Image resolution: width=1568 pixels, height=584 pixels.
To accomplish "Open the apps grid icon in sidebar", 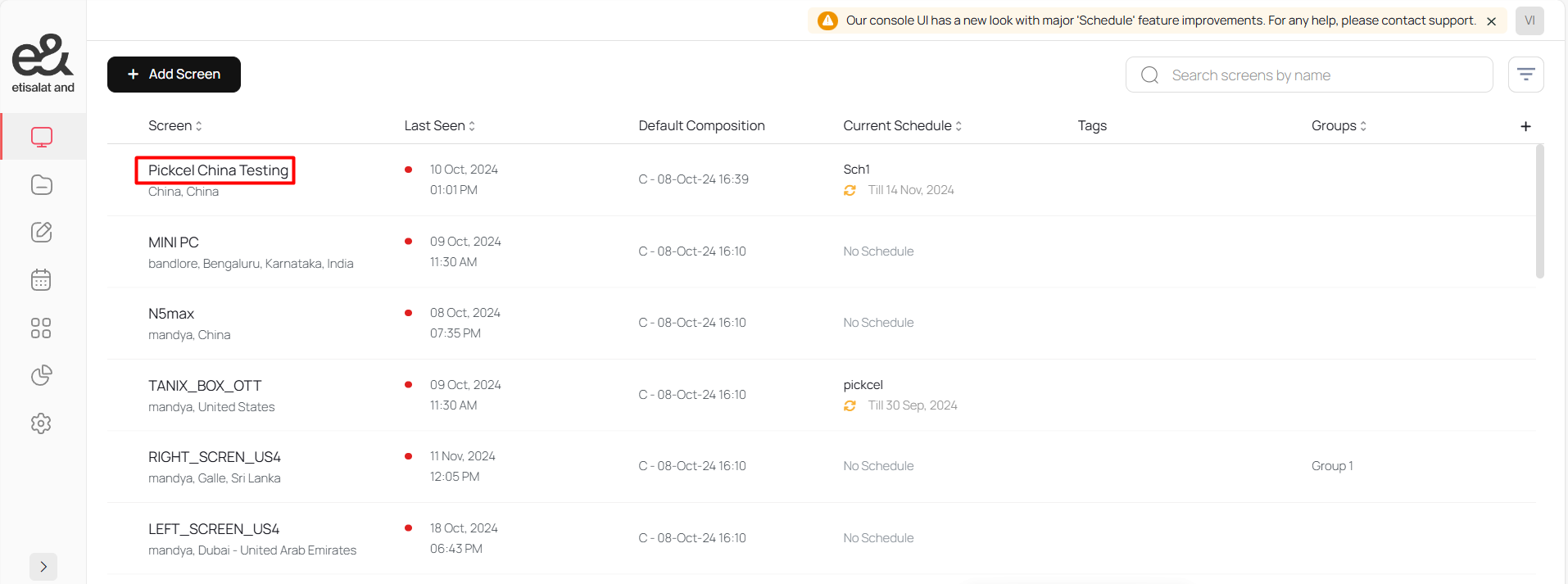I will pos(42,328).
